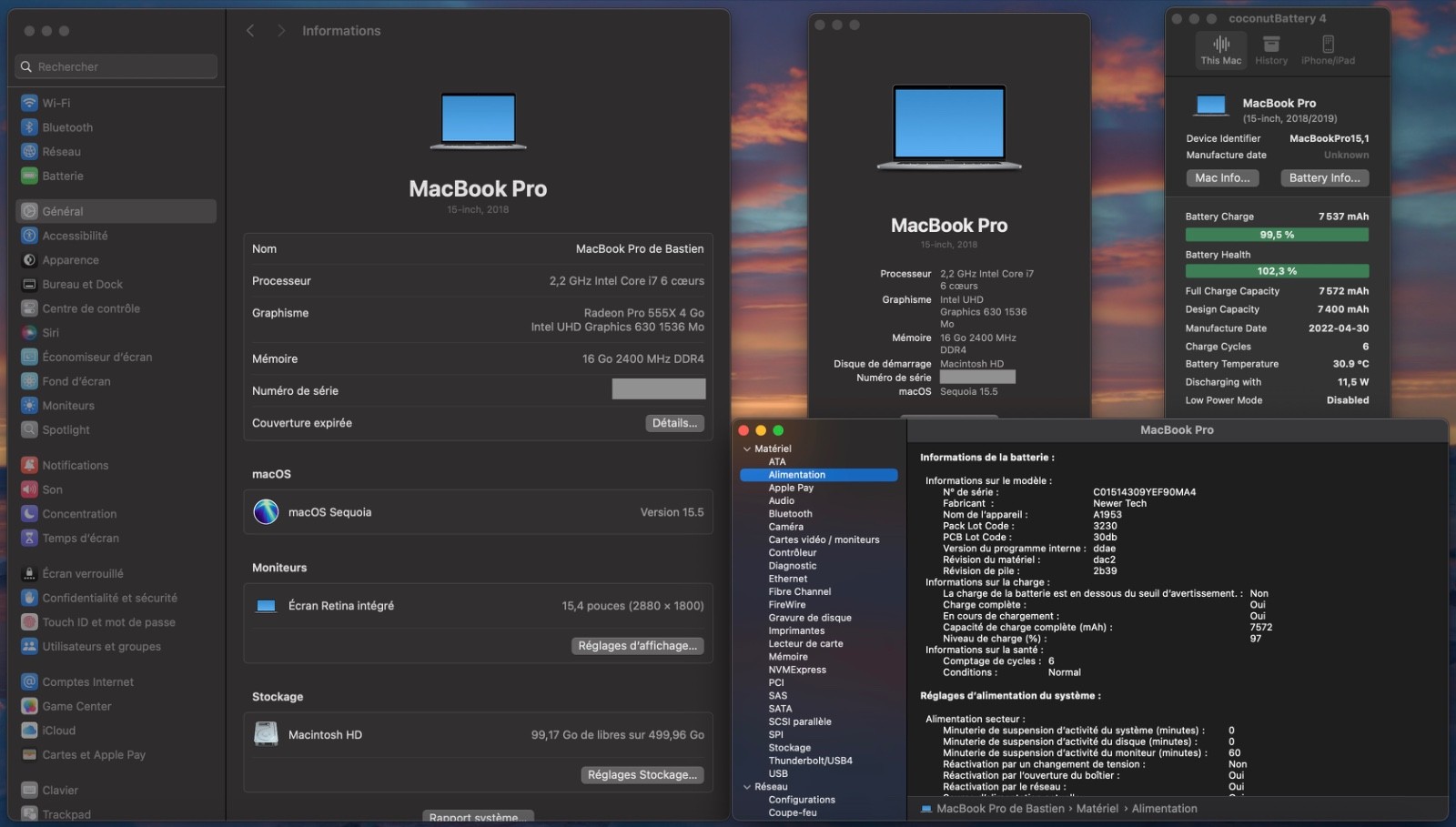This screenshot has width=1456, height=827.
Task: Focus the Rechercher search field
Action: 116,66
